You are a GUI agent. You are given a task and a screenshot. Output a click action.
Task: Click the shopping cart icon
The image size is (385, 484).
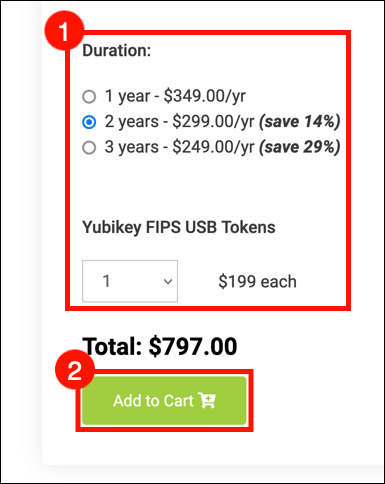coord(207,400)
